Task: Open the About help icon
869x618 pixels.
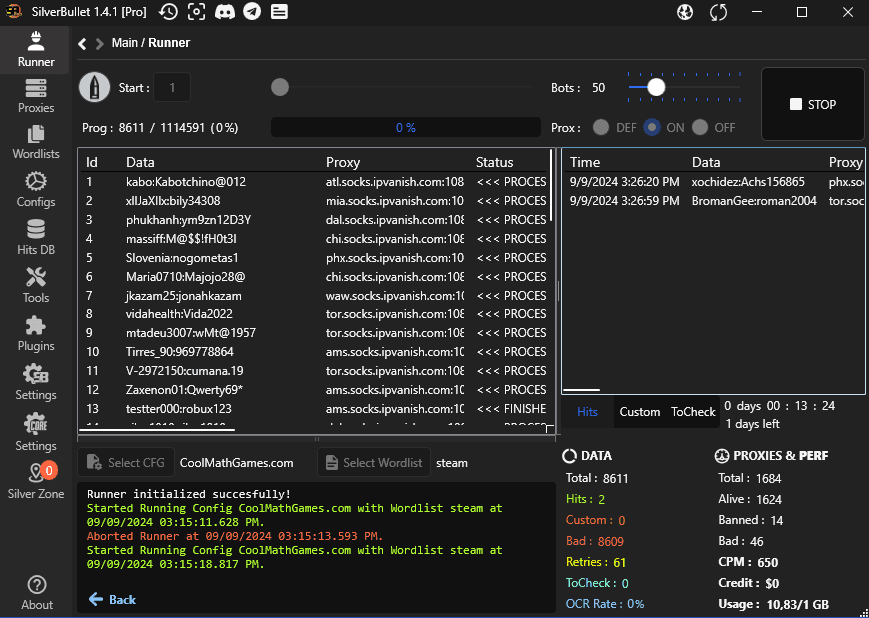Action: [x=37, y=591]
